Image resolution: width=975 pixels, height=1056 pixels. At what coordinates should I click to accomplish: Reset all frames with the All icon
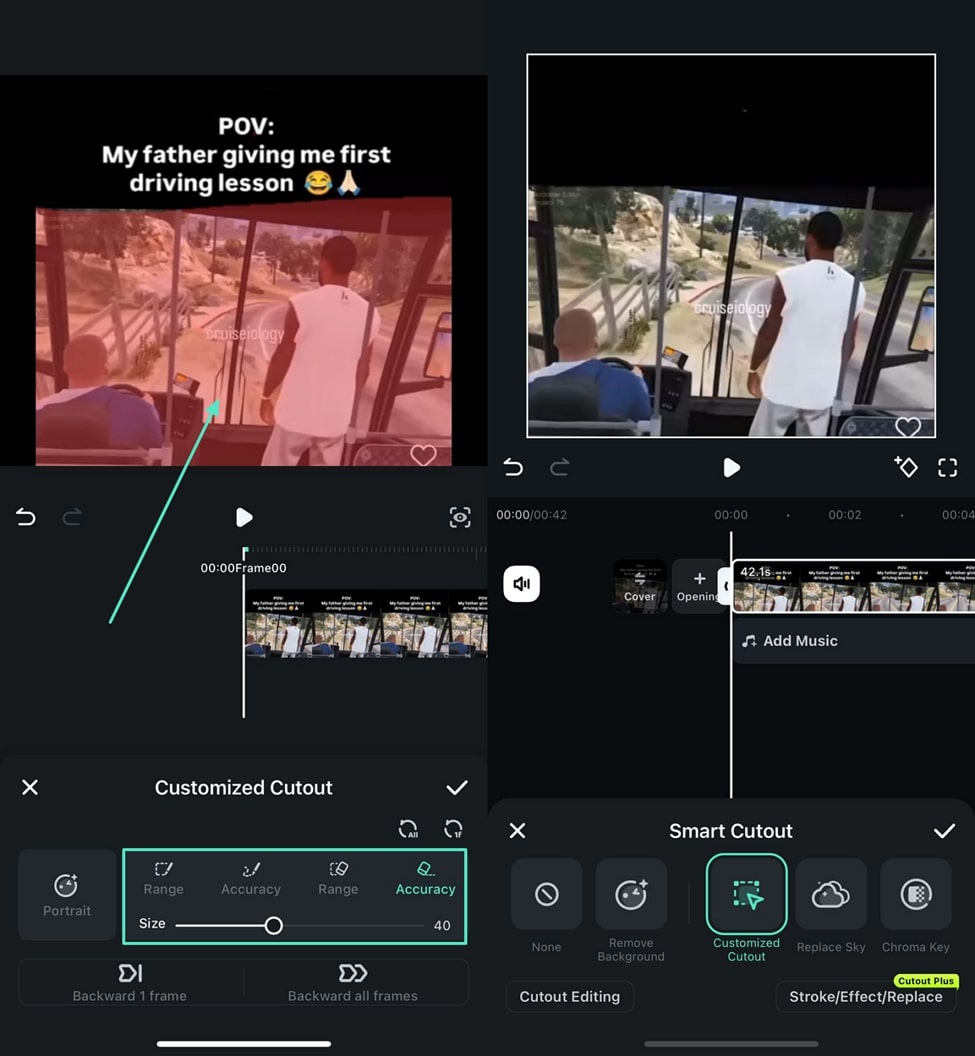click(x=409, y=829)
